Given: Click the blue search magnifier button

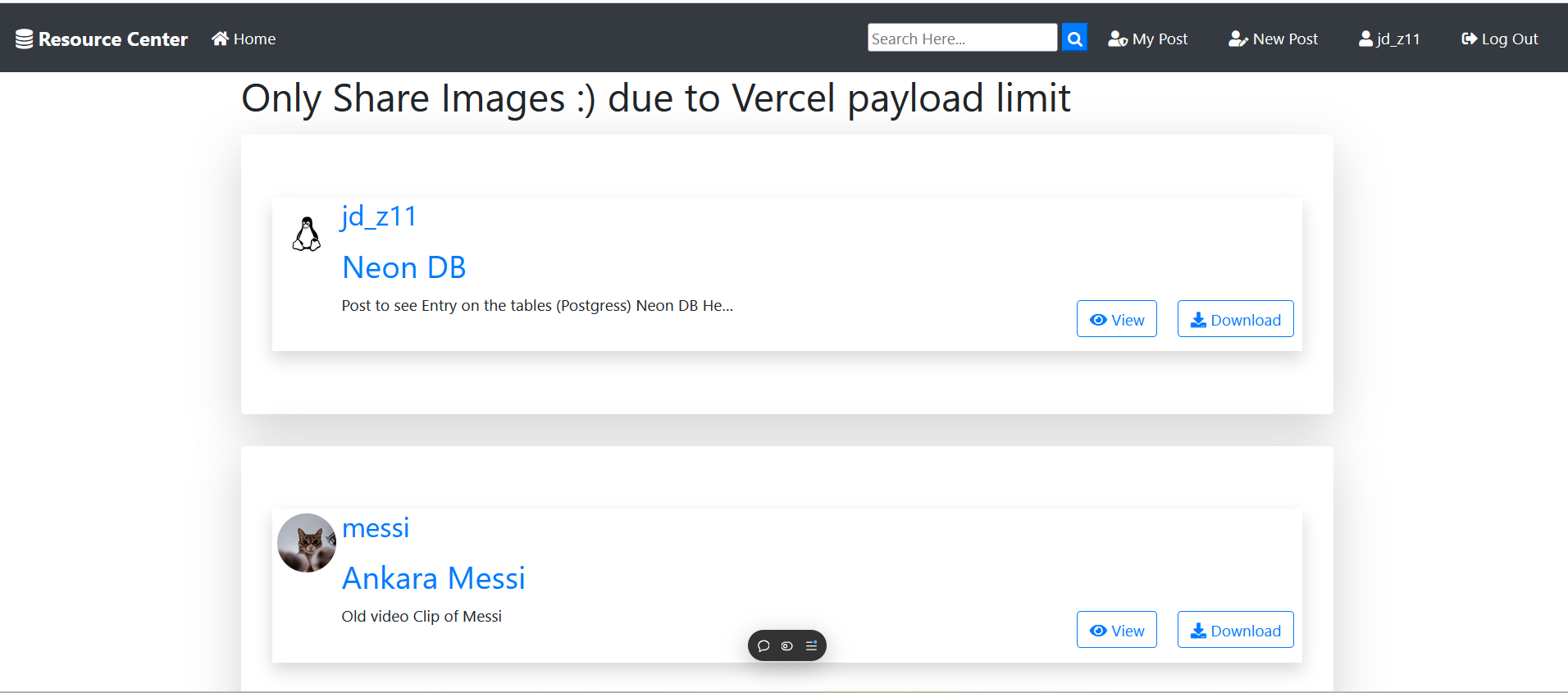Looking at the screenshot, I should [x=1074, y=38].
